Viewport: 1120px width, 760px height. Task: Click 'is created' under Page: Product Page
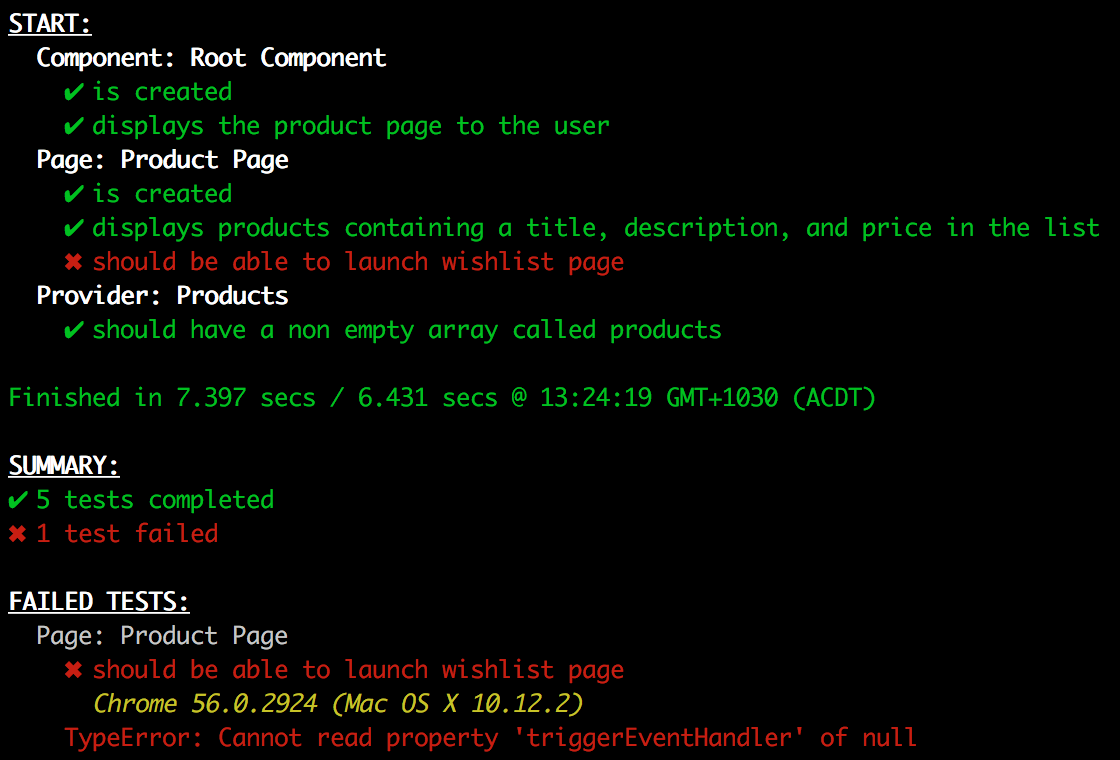pos(162,194)
